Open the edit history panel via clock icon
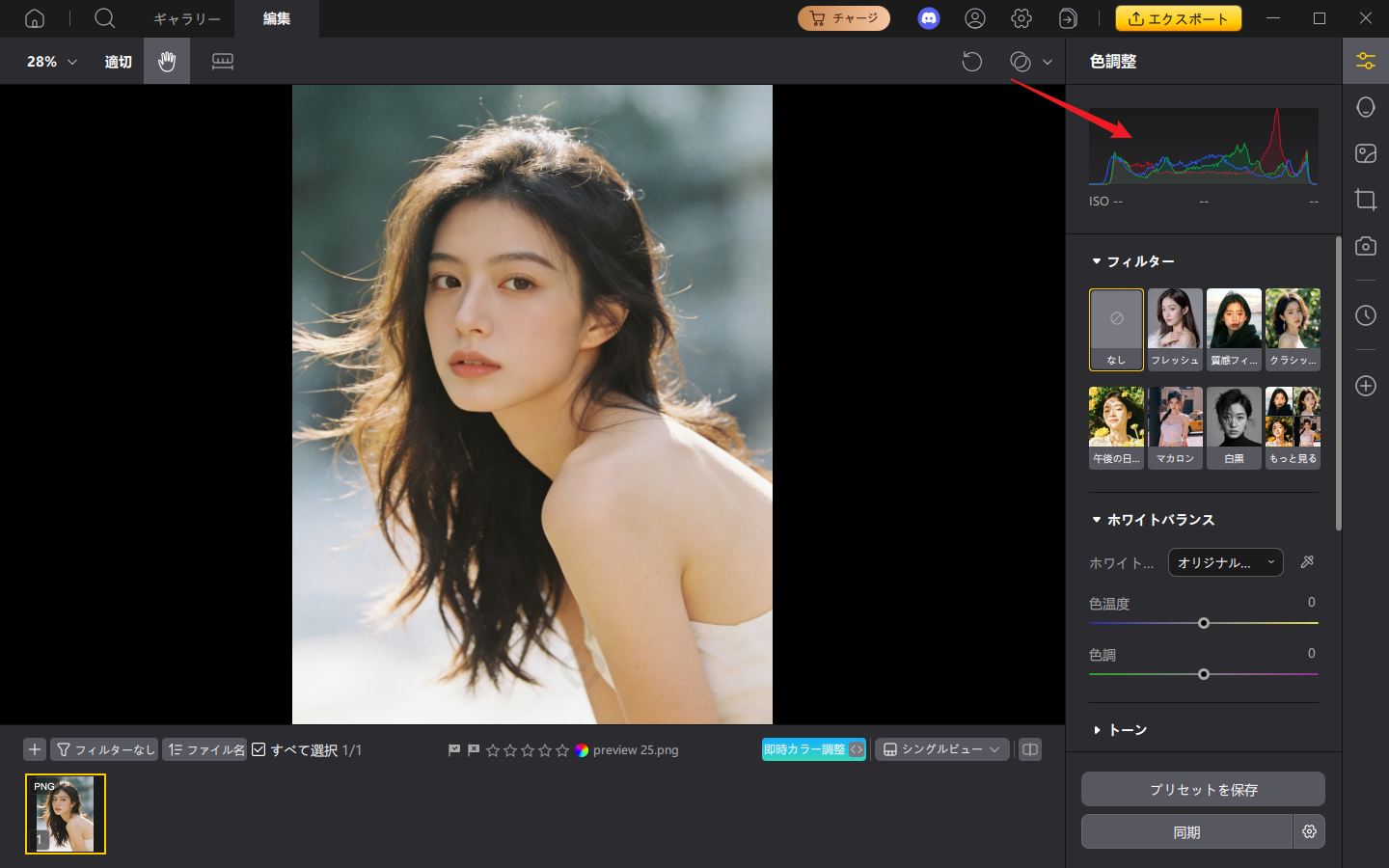 [x=1365, y=315]
